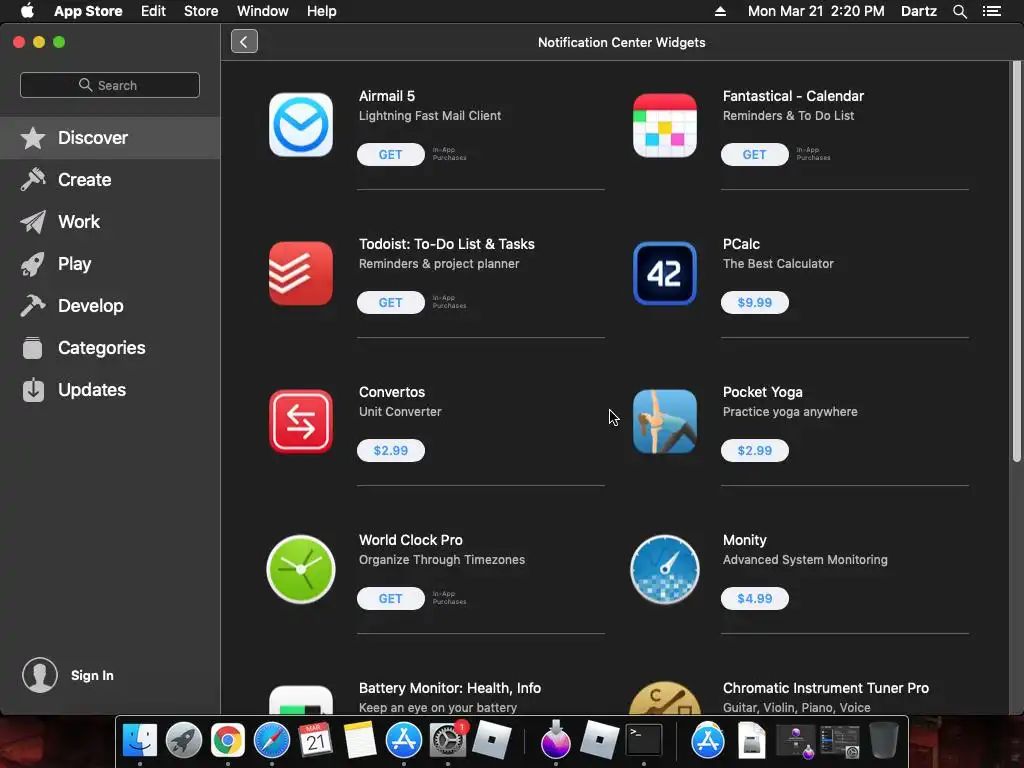Get World Clock Pro

391,599
